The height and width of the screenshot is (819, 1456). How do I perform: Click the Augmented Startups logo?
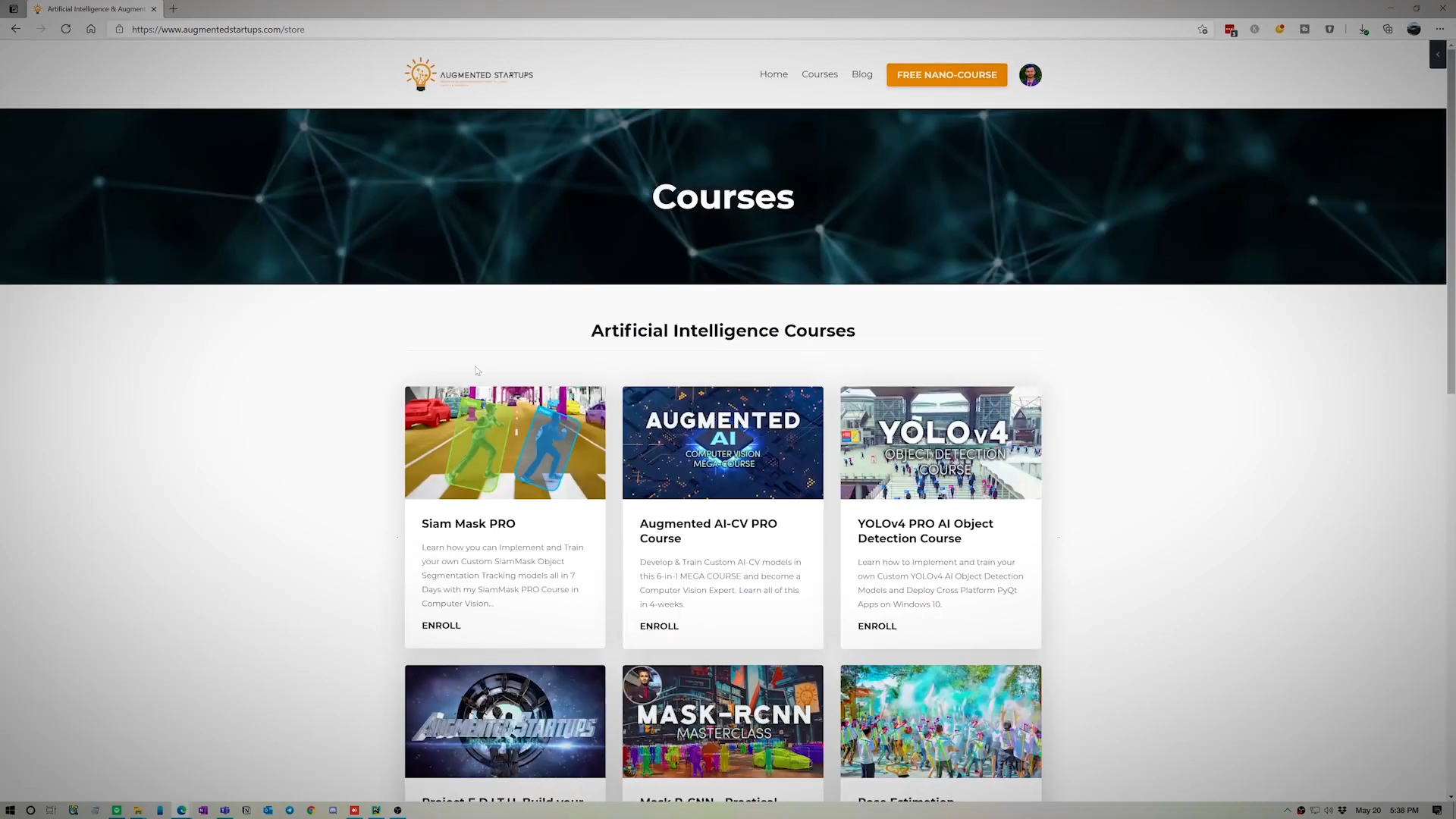coord(469,74)
